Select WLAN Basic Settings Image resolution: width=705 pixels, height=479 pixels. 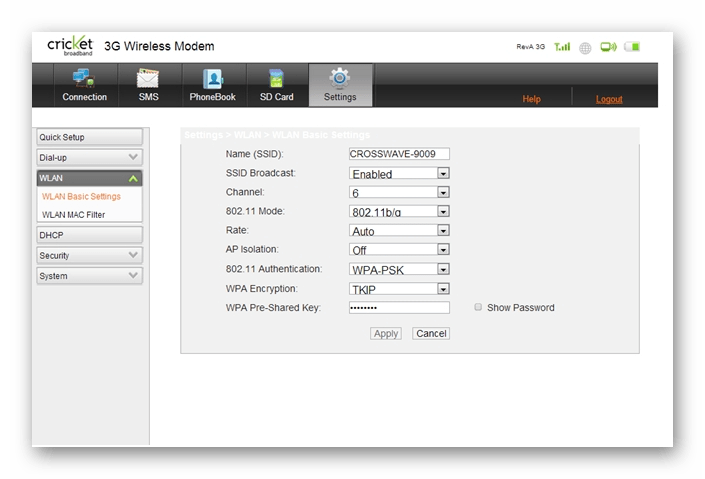click(81, 197)
